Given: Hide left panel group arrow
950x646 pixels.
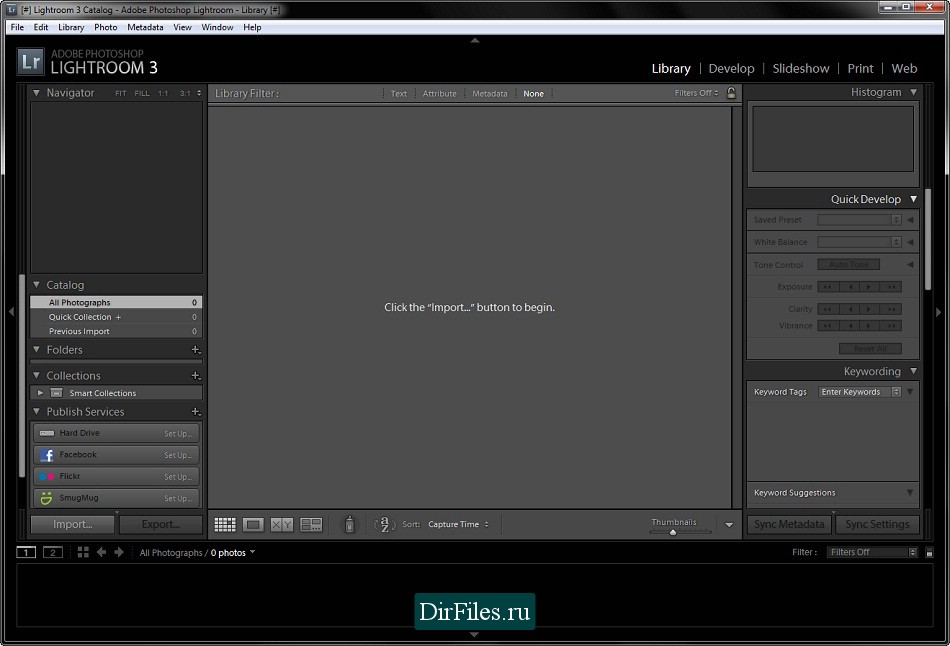Looking at the screenshot, I should pyautogui.click(x=11, y=311).
